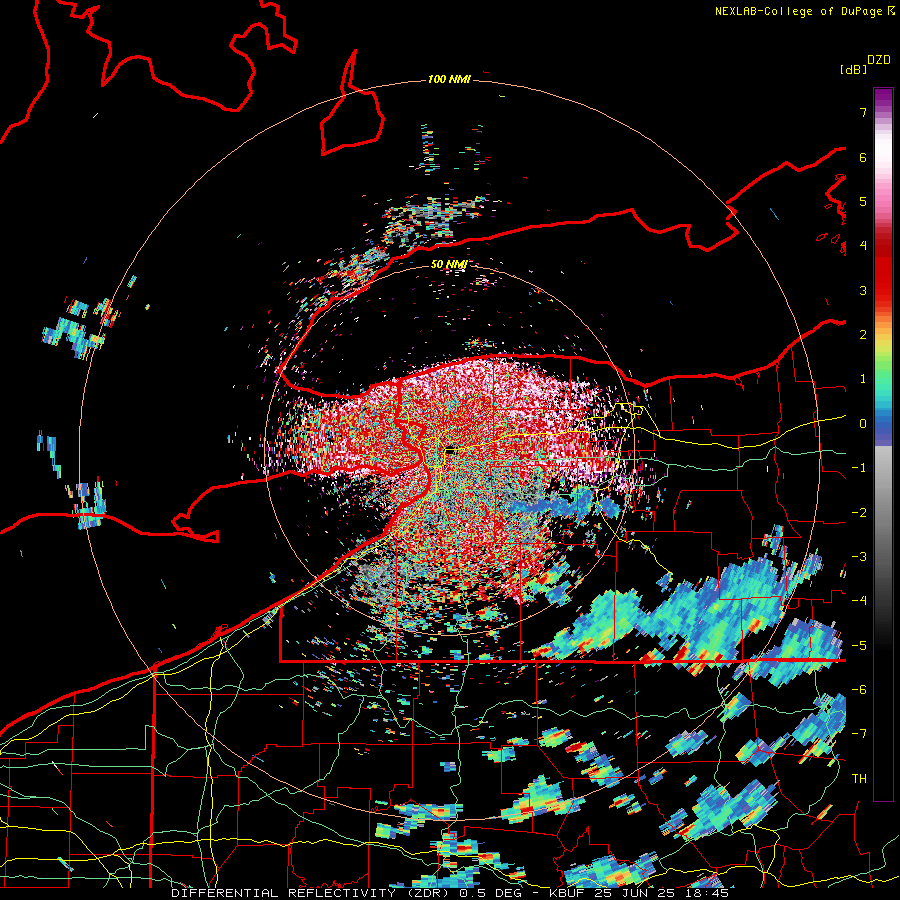Click the legend value -4
This screenshot has width=900, height=900.
[859, 601]
